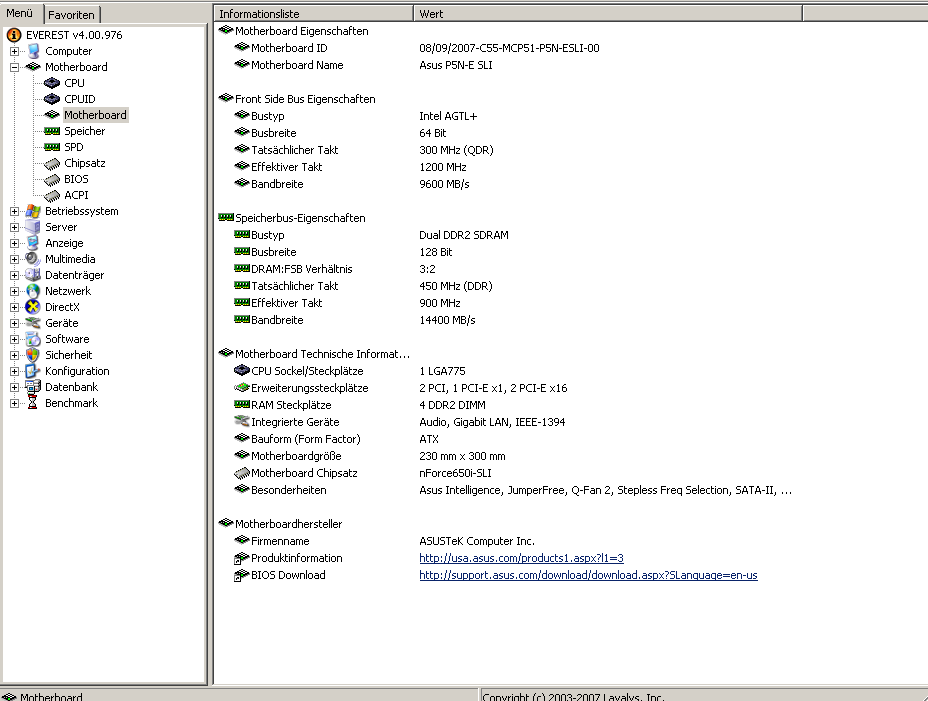Expand the Geräte tree node
This screenshot has height=701, width=928.
(x=15, y=323)
